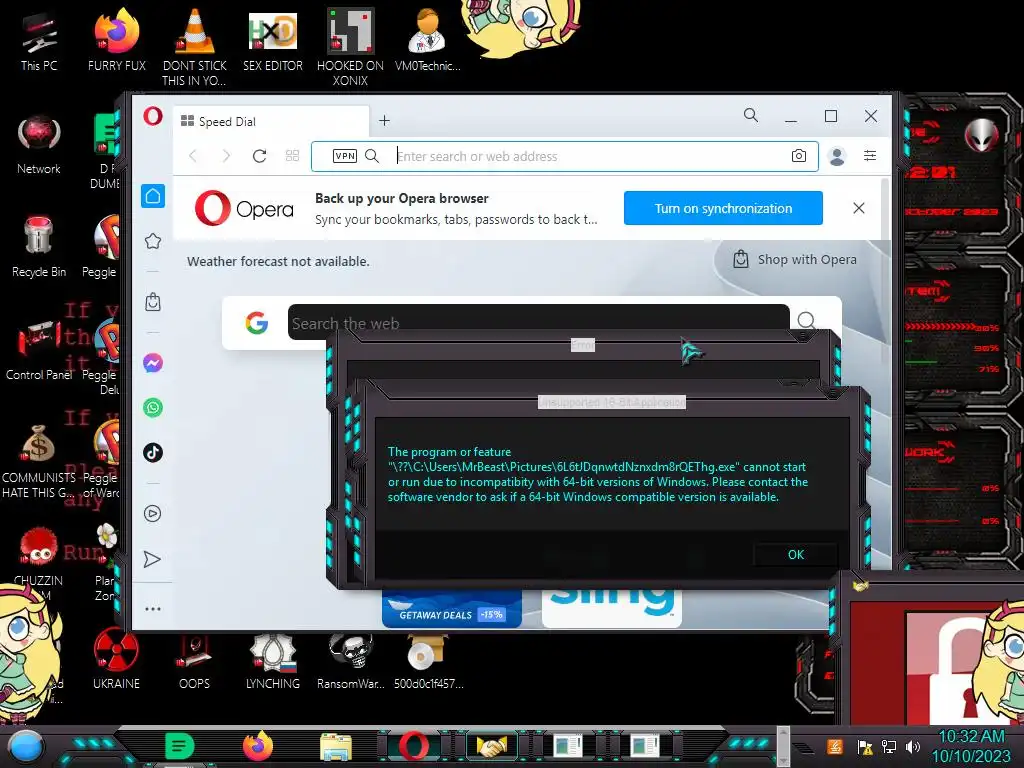The image size is (1024, 768).
Task: Click the Google Search the web field
Action: point(538,322)
